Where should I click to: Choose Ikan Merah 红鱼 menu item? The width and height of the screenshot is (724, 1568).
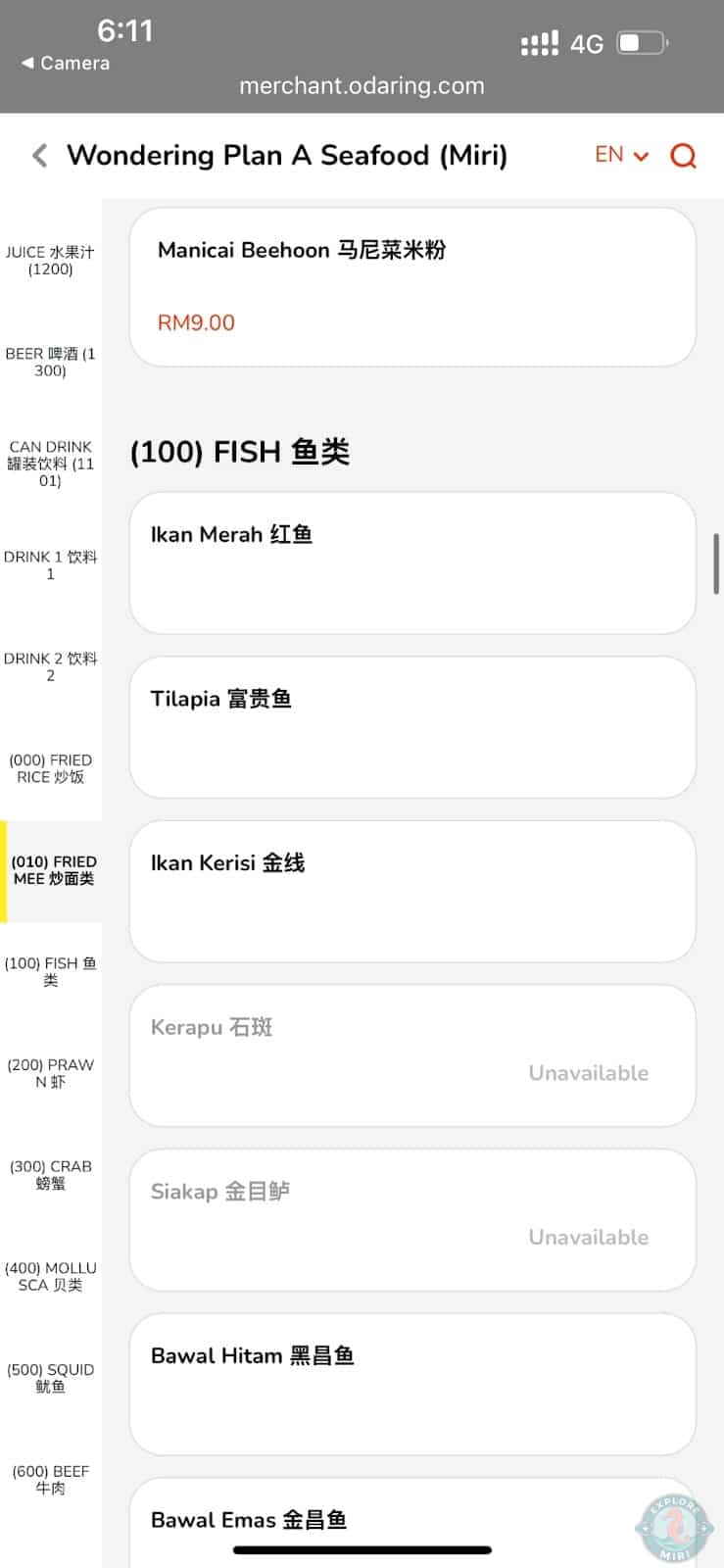(412, 563)
